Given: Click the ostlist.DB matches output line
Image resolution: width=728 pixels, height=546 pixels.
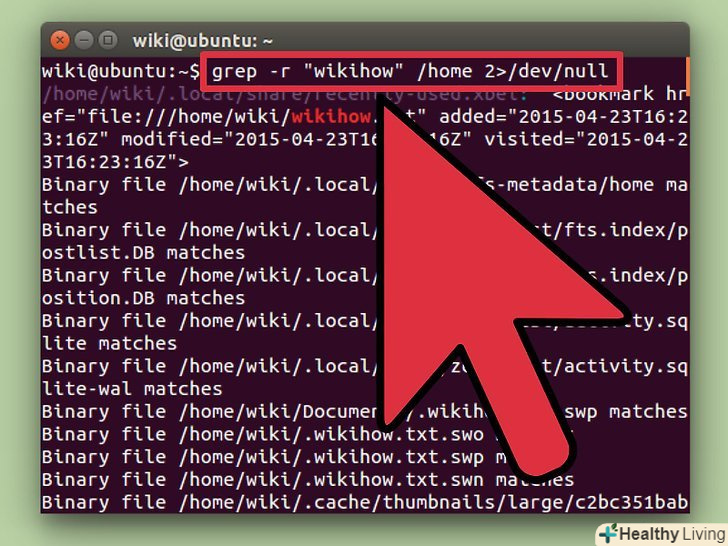Looking at the screenshot, I should pyautogui.click(x=143, y=253).
